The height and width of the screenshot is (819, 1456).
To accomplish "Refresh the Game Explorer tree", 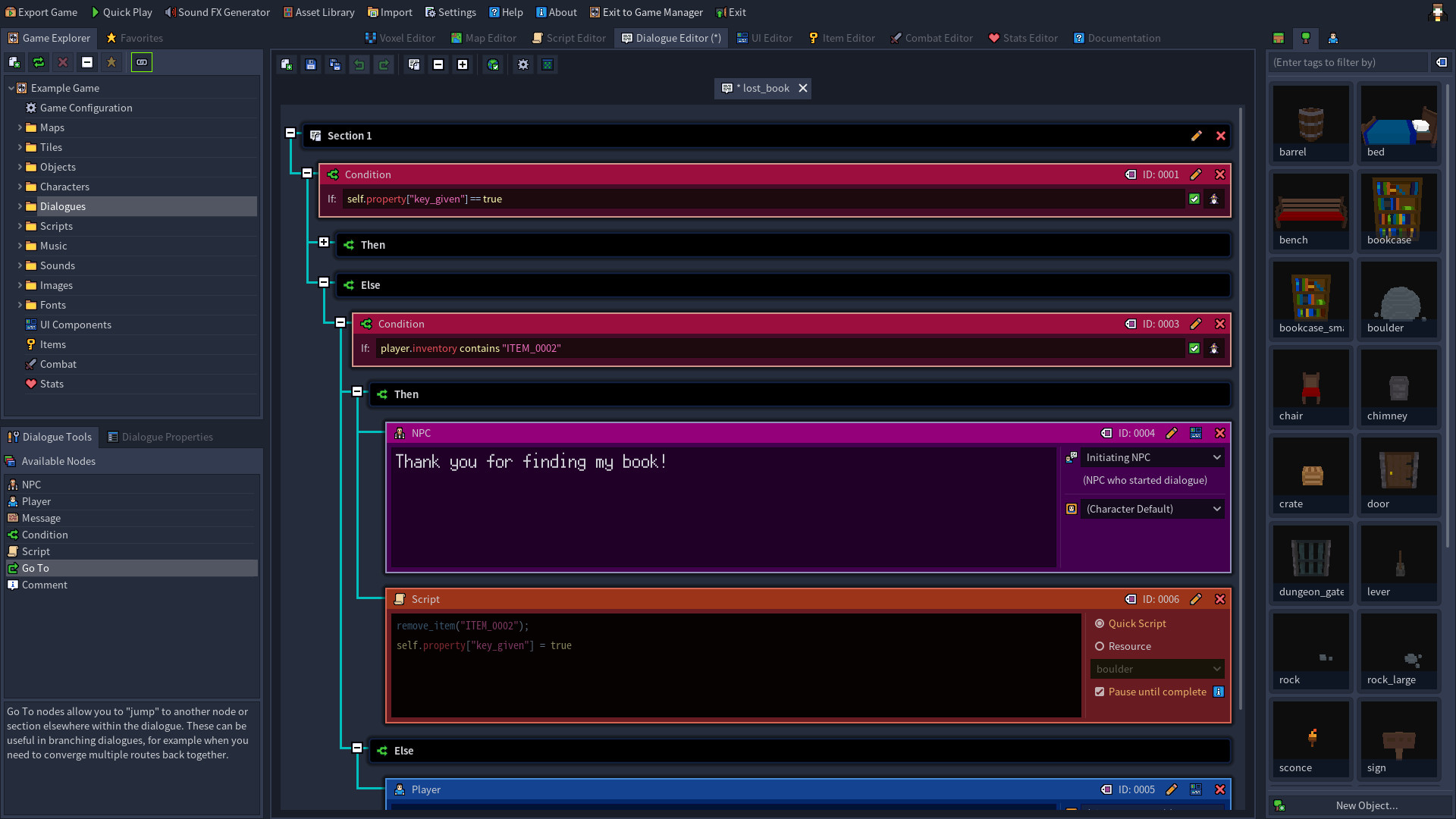I will 39,62.
